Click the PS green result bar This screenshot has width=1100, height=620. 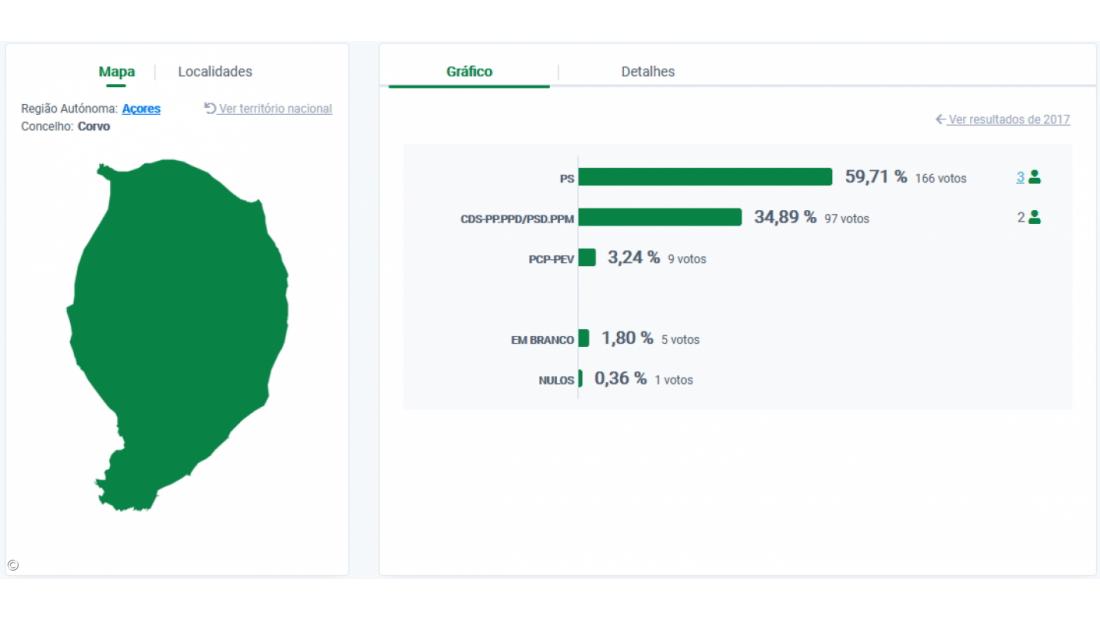point(705,177)
